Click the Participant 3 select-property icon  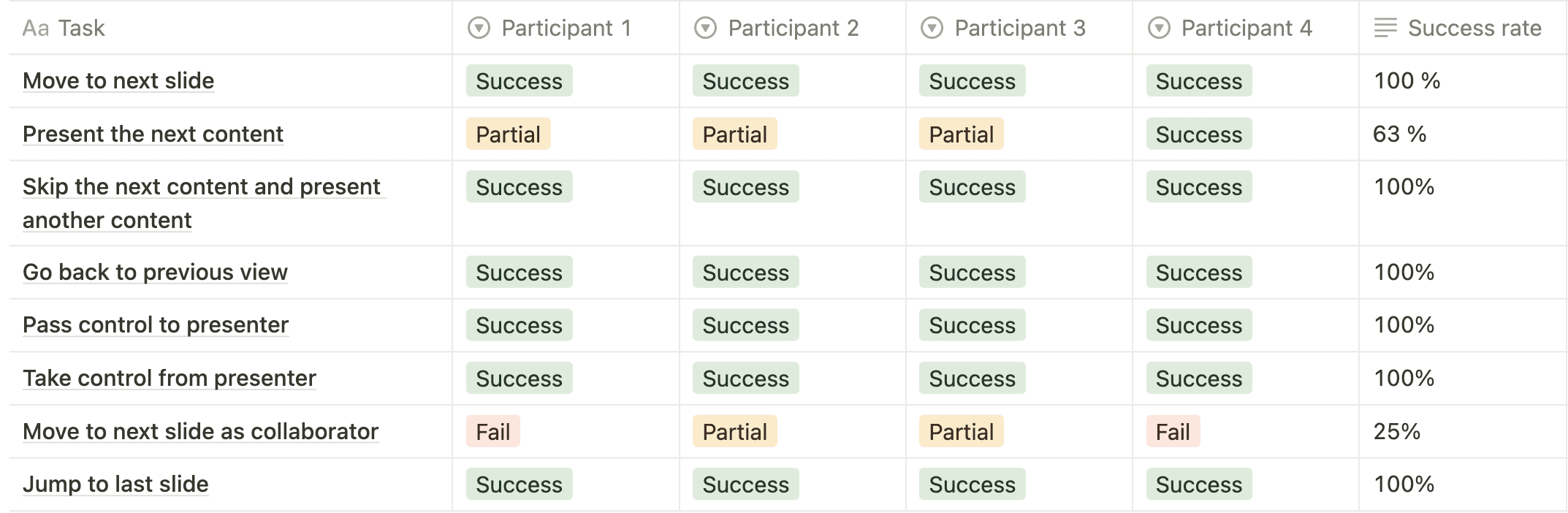pos(932,28)
